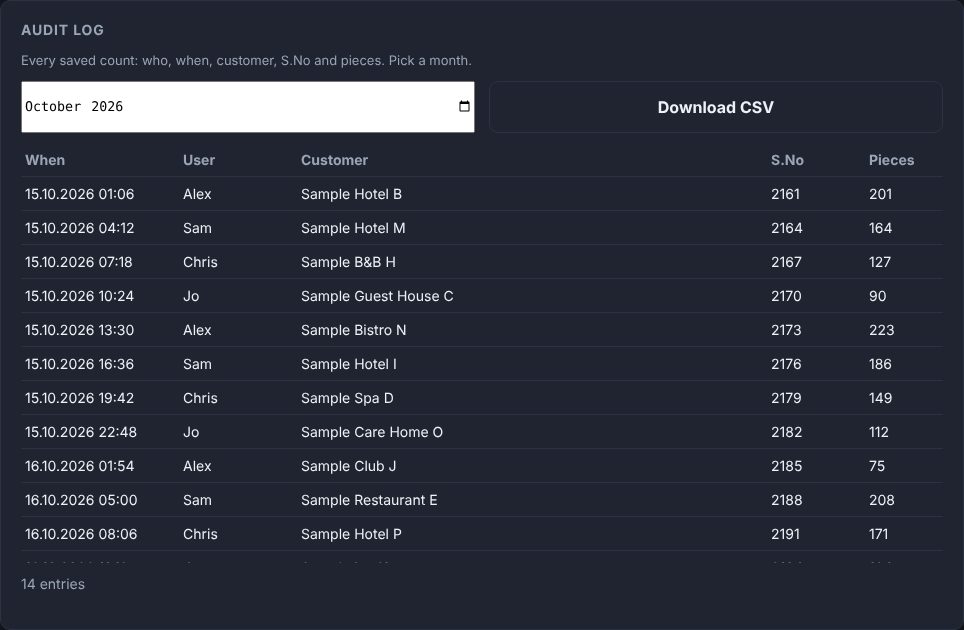Screen dimensions: 964x630
Task: Click pieces value 201
Action: (x=880, y=194)
